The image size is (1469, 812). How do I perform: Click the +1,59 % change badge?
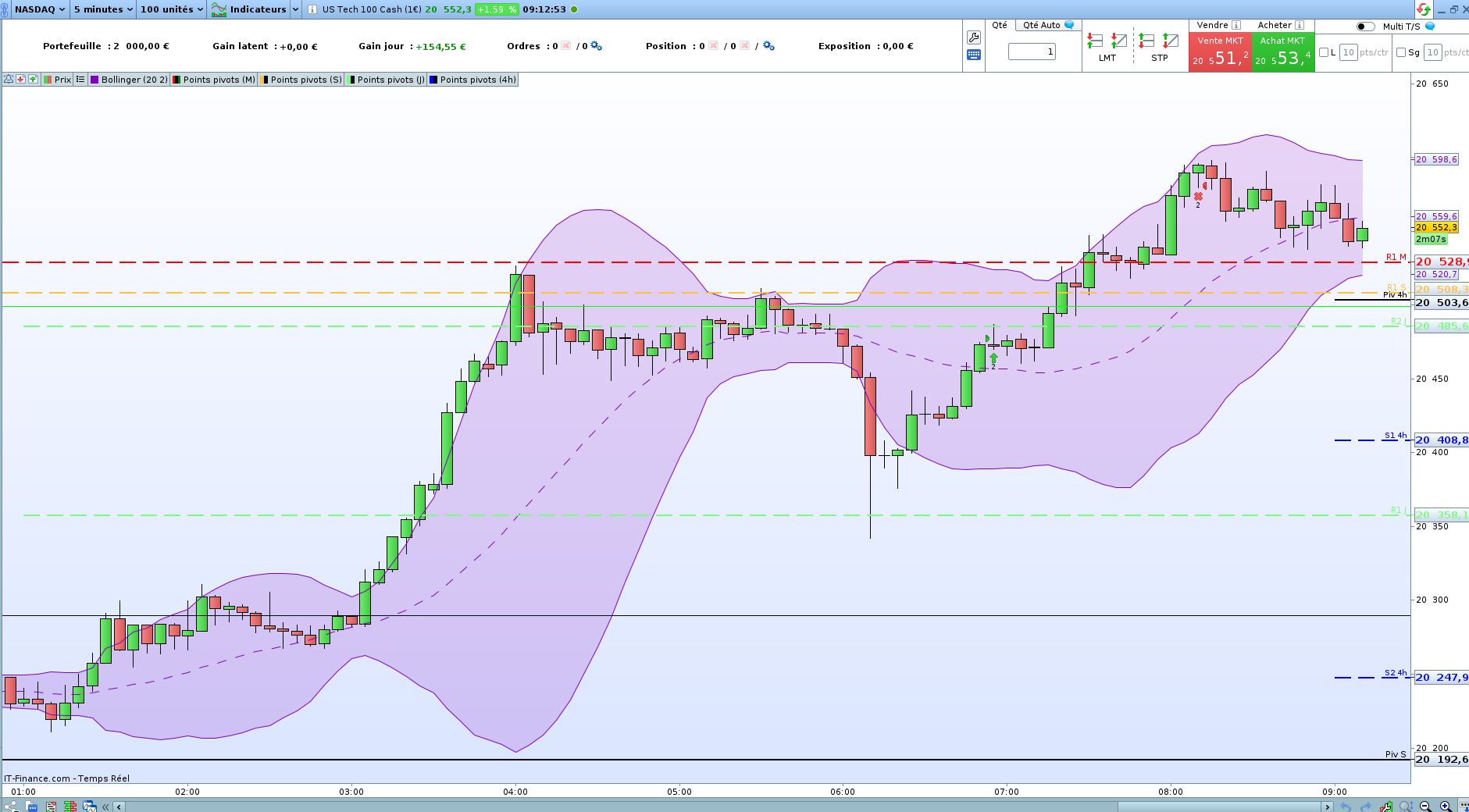pos(497,9)
